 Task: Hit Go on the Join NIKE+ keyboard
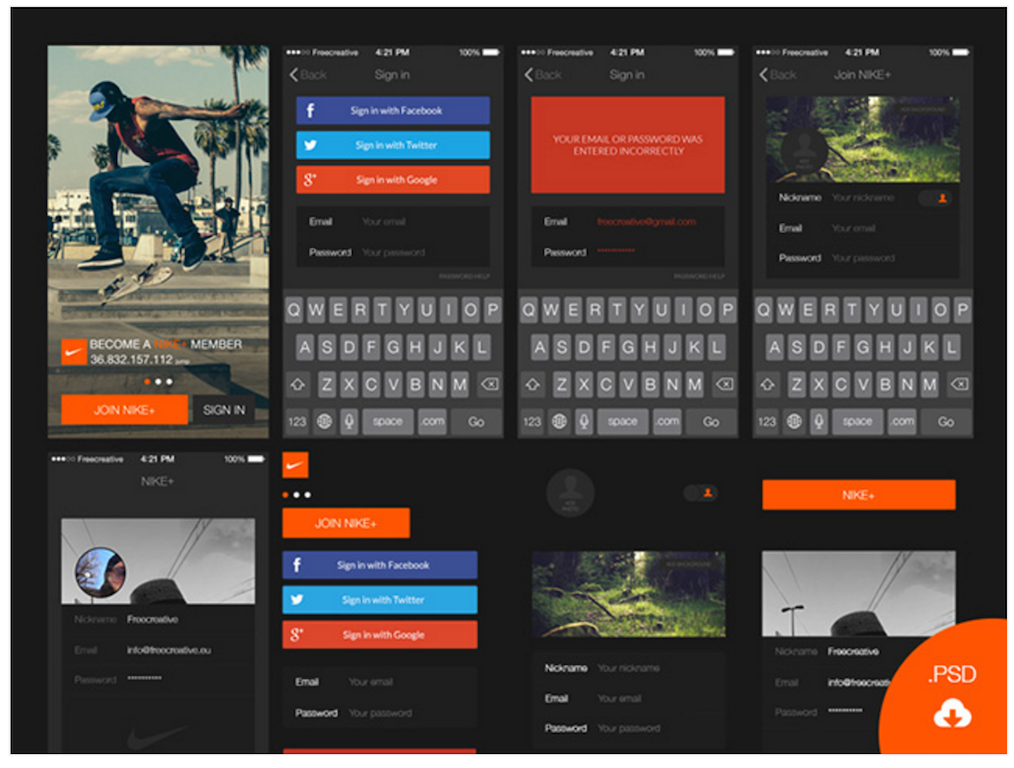pyautogui.click(x=946, y=421)
